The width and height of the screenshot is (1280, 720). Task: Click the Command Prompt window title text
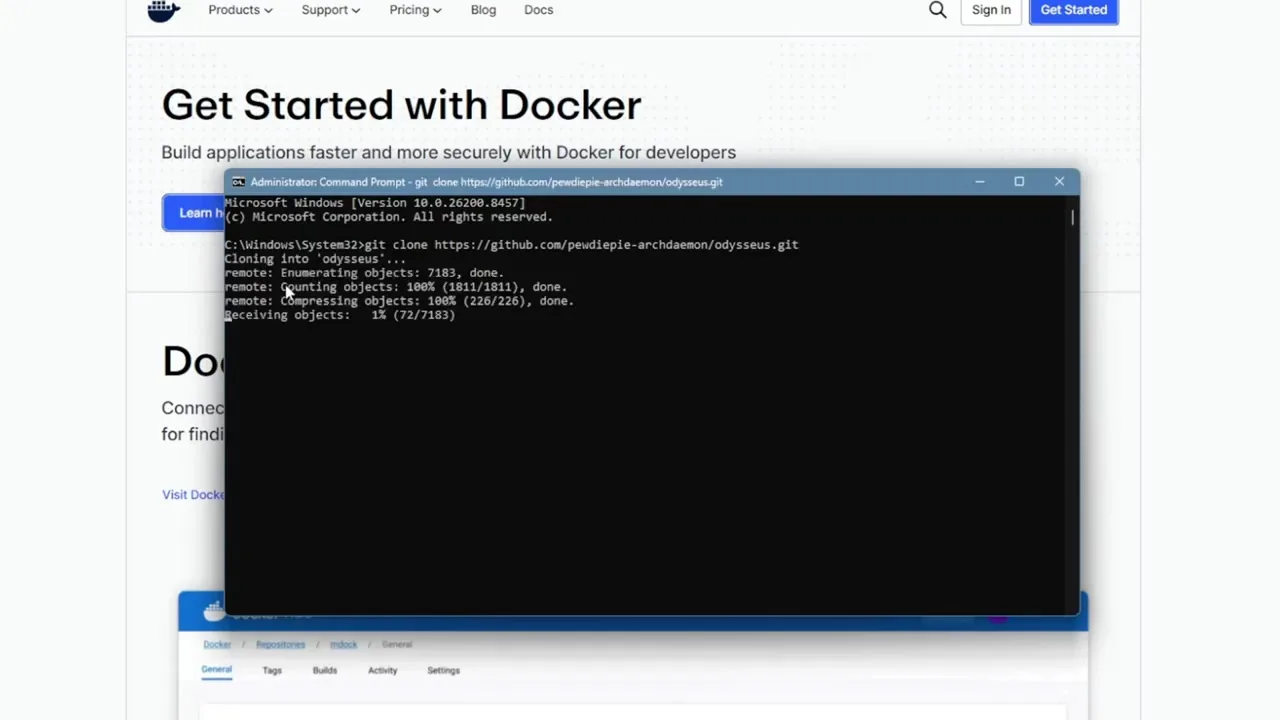click(x=486, y=182)
